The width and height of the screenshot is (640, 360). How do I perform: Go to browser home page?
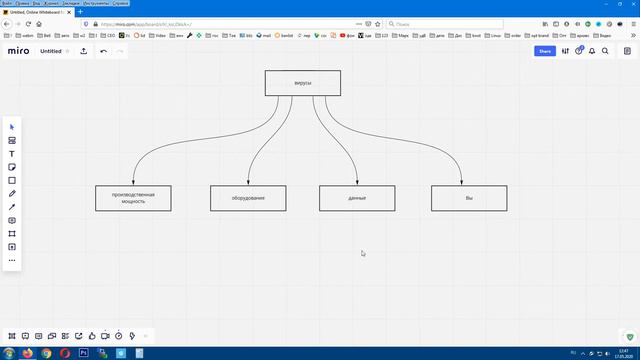click(x=39, y=24)
